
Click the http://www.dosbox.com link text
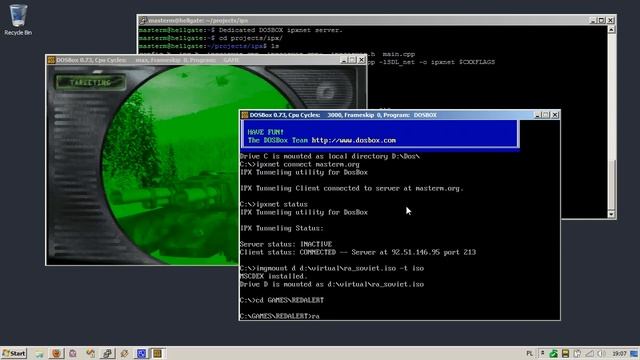point(353,140)
